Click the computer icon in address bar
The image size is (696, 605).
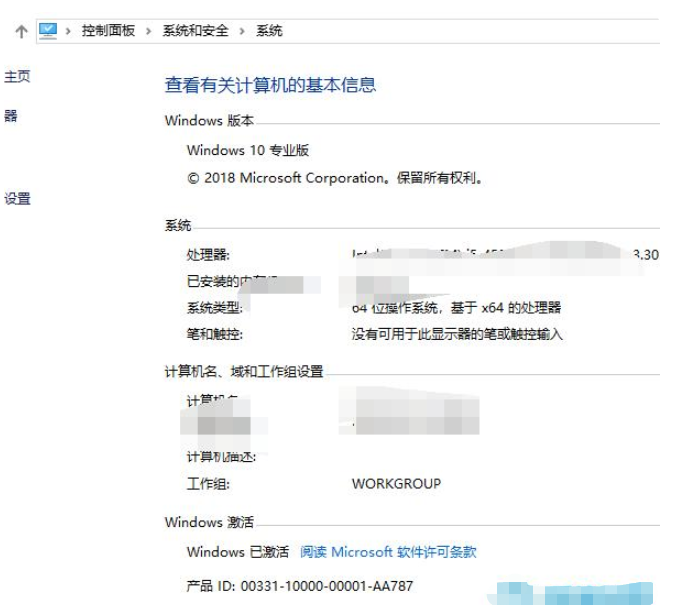pyautogui.click(x=48, y=31)
